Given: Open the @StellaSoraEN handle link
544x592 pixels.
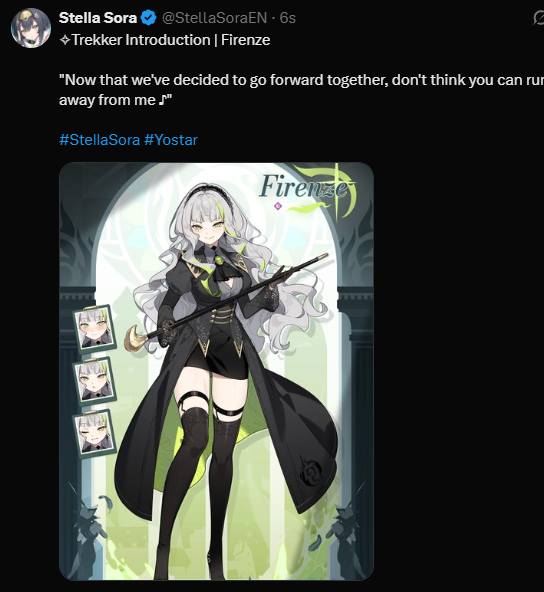Looking at the screenshot, I should click(x=214, y=18).
